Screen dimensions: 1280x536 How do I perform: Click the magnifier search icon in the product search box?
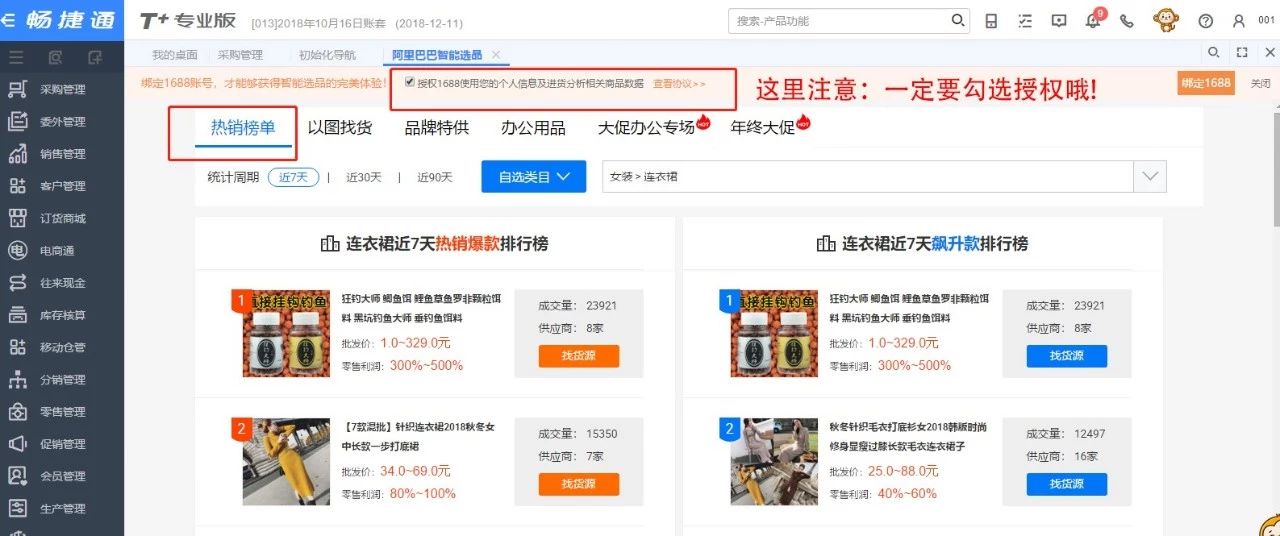pos(958,20)
